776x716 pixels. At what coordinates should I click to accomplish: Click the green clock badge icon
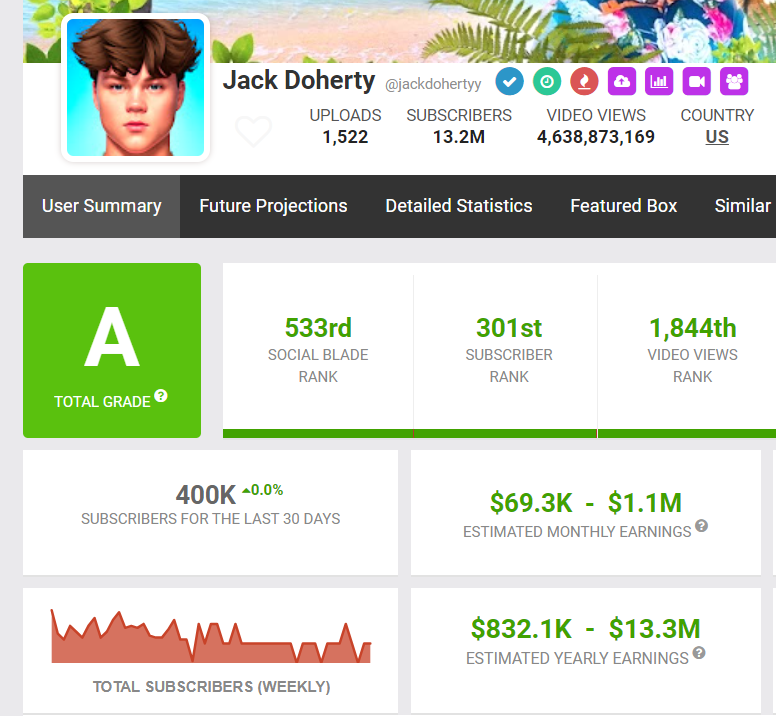[x=547, y=81]
